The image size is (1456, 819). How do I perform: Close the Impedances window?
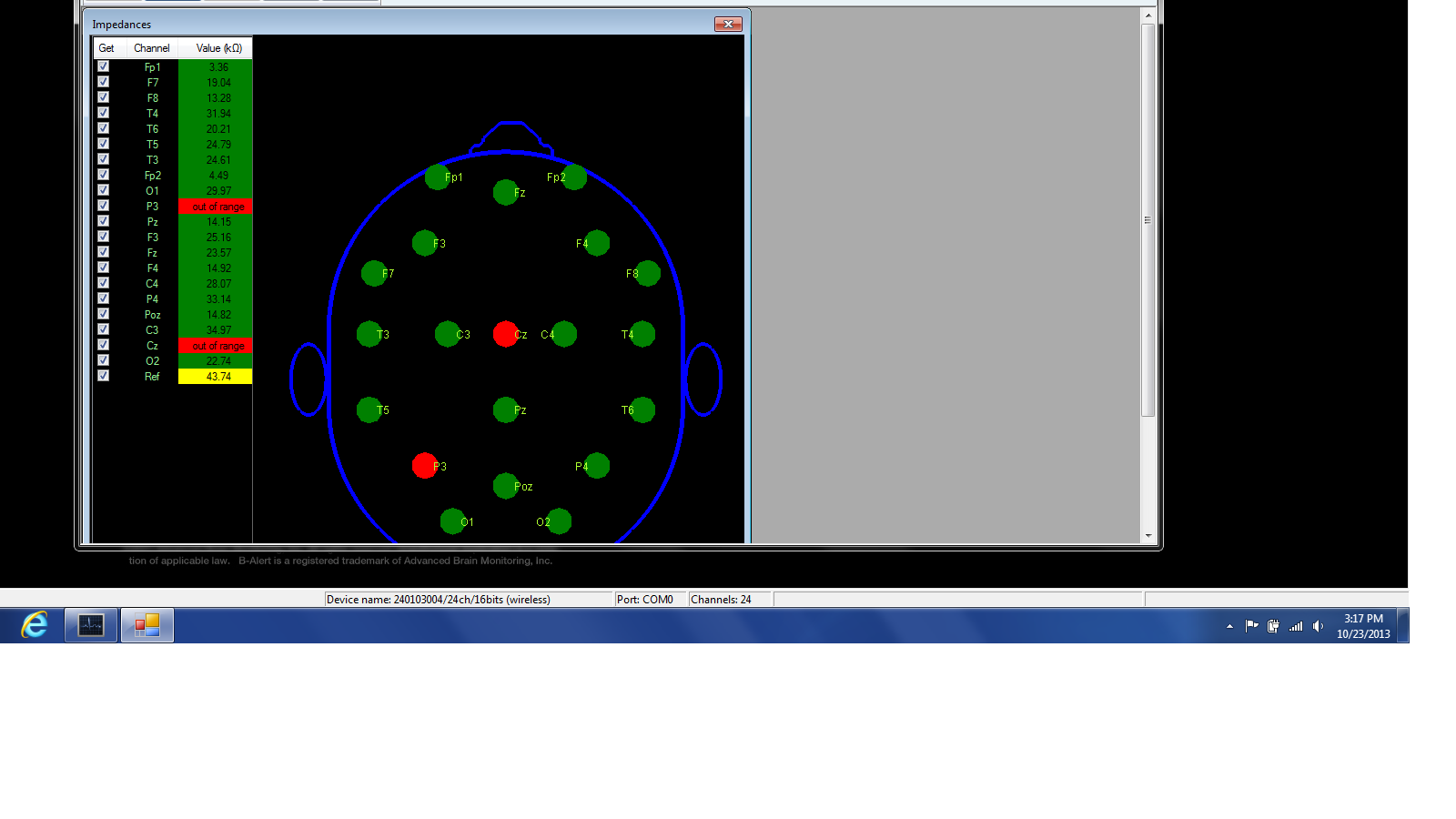tap(728, 25)
